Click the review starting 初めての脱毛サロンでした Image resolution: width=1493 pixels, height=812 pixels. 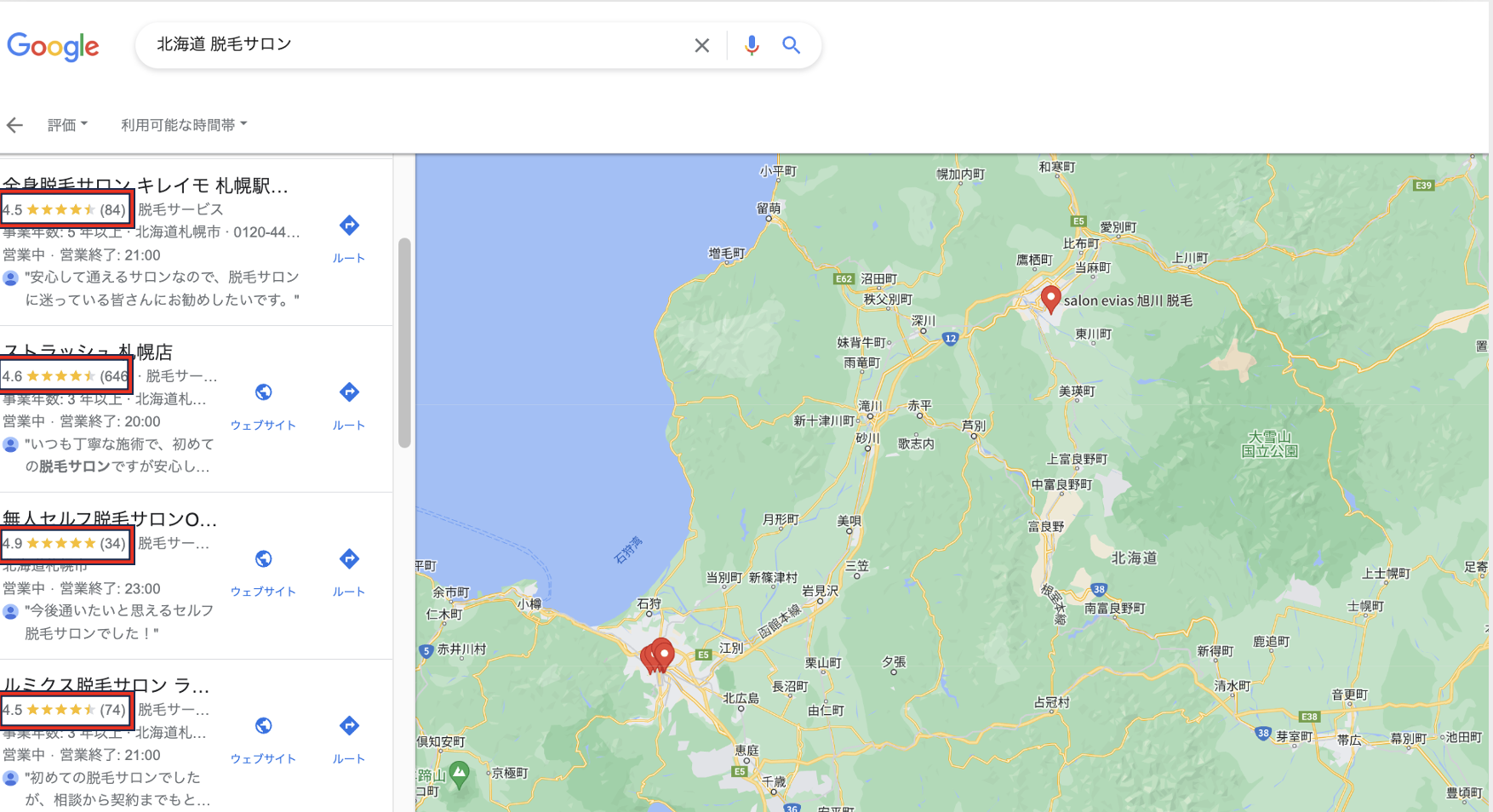point(117,789)
